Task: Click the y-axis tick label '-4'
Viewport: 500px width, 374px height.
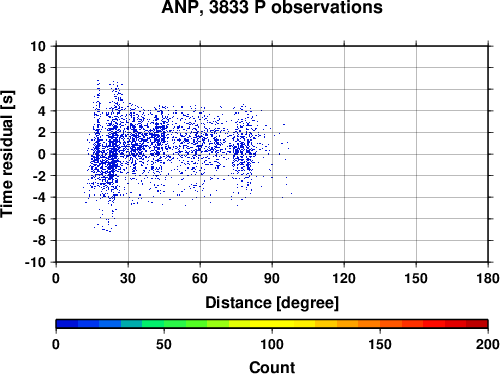Action: click(x=39, y=197)
